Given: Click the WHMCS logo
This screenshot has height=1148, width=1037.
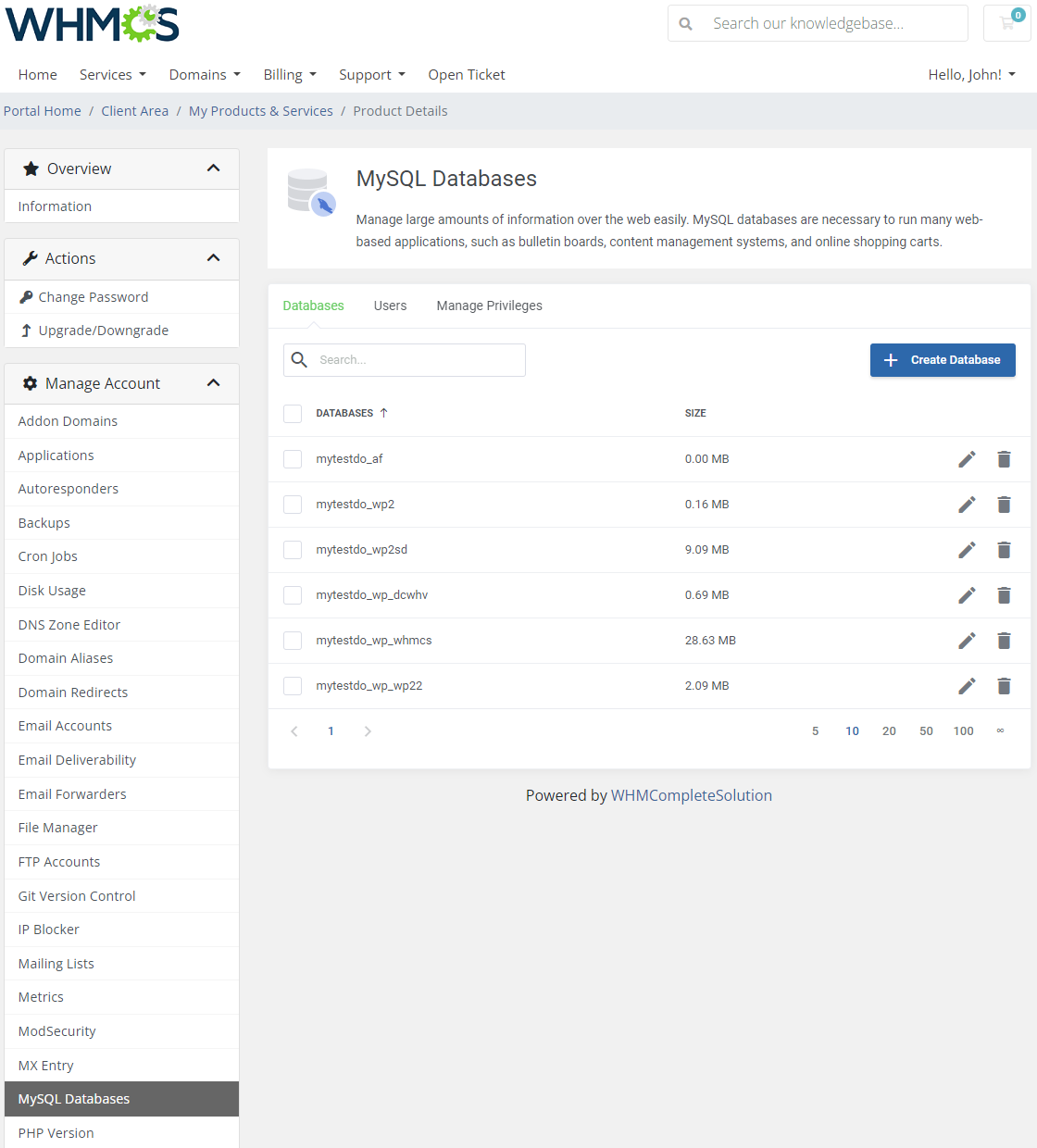Looking at the screenshot, I should (93, 24).
